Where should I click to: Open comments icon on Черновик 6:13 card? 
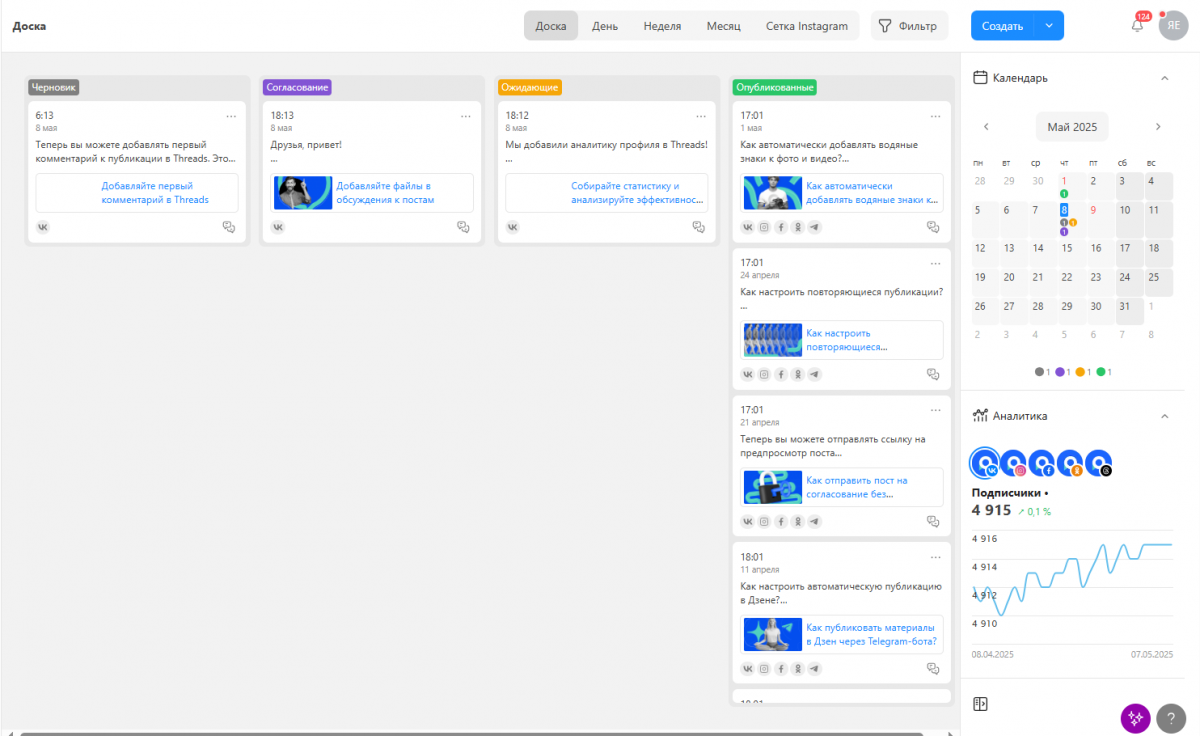tap(228, 227)
